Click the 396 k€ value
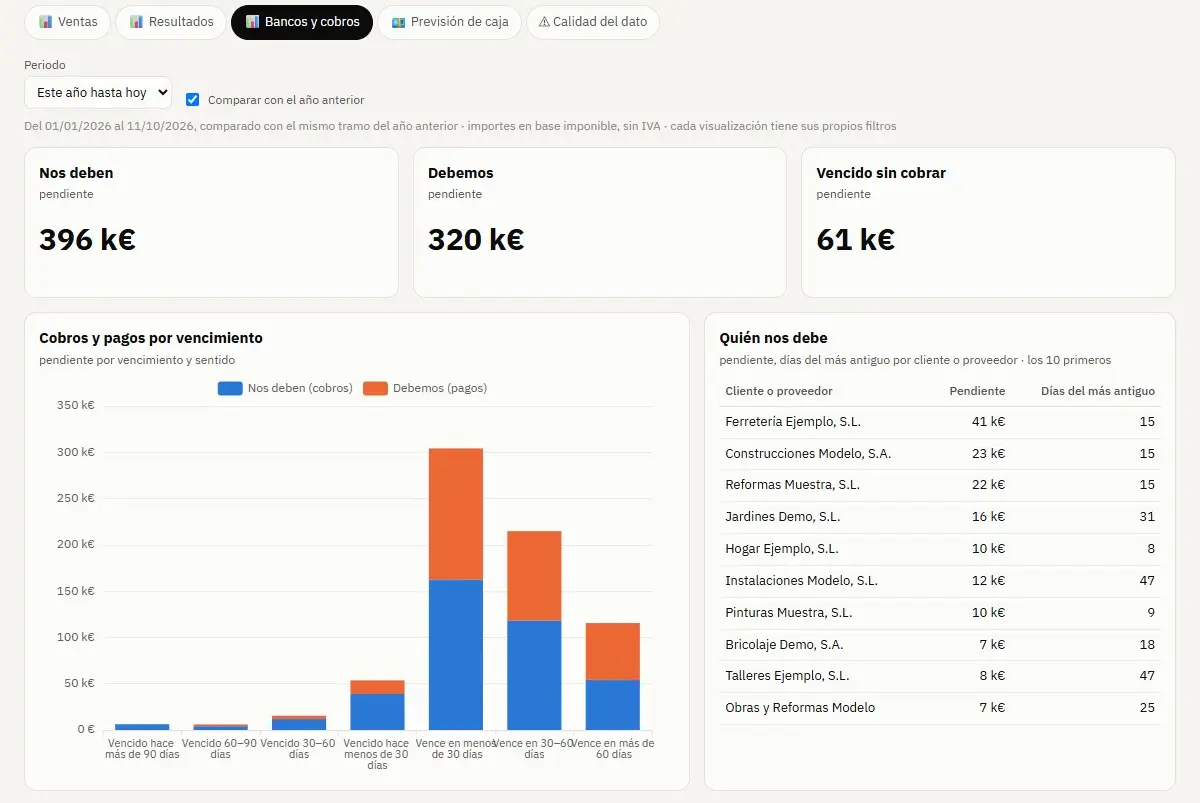The width and height of the screenshot is (1200, 803). click(87, 240)
